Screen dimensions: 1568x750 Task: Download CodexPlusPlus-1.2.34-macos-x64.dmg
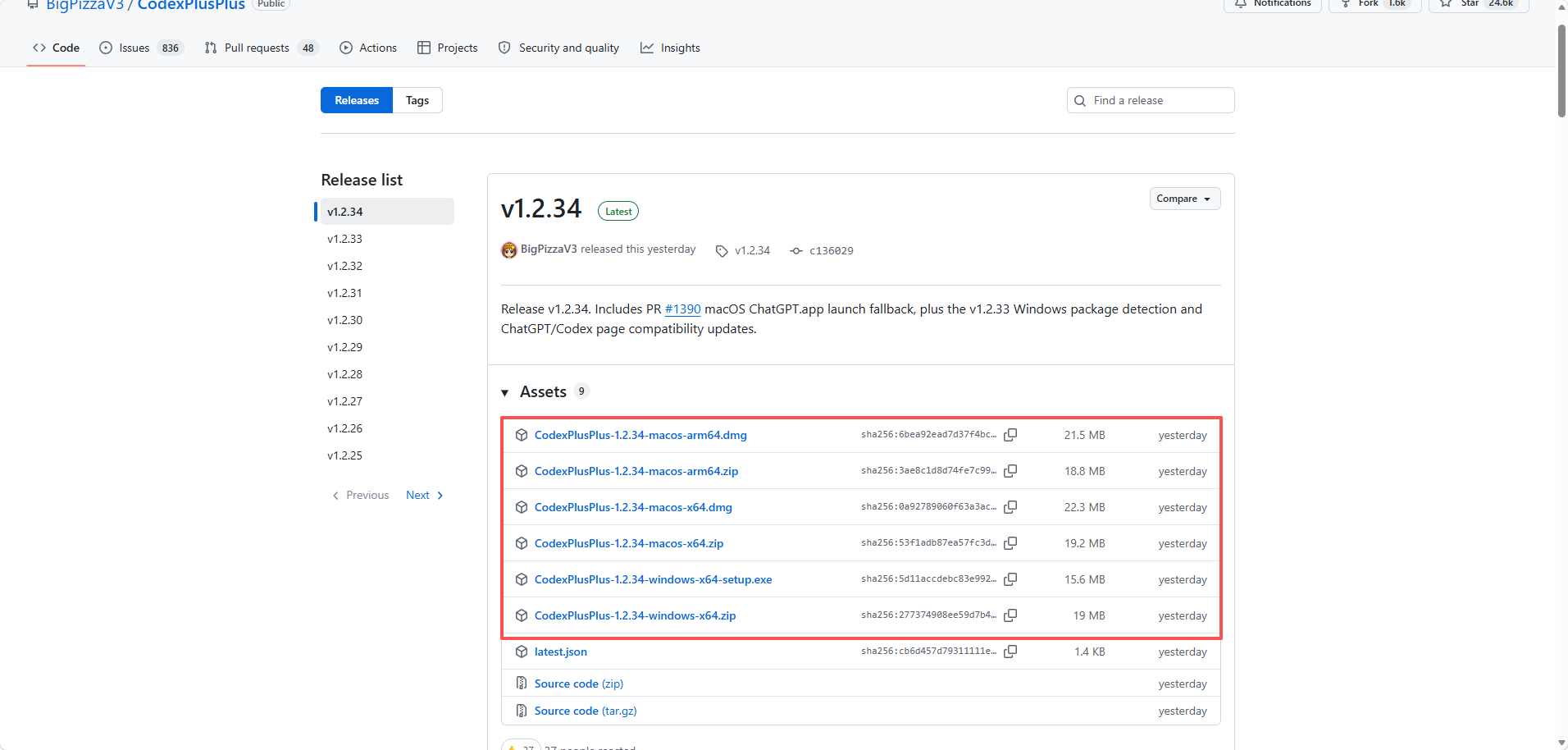(x=633, y=507)
